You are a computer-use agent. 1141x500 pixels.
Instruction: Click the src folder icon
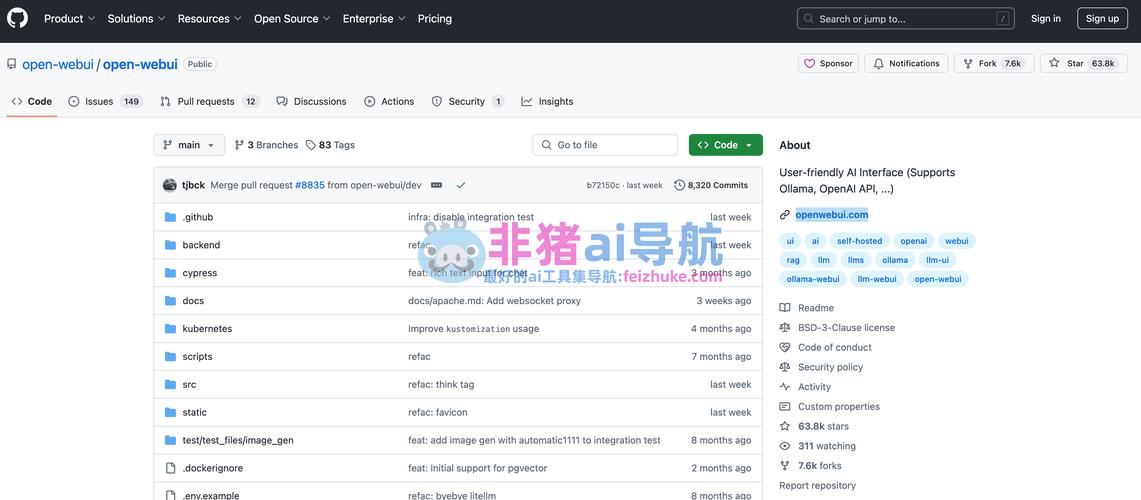[x=170, y=384]
